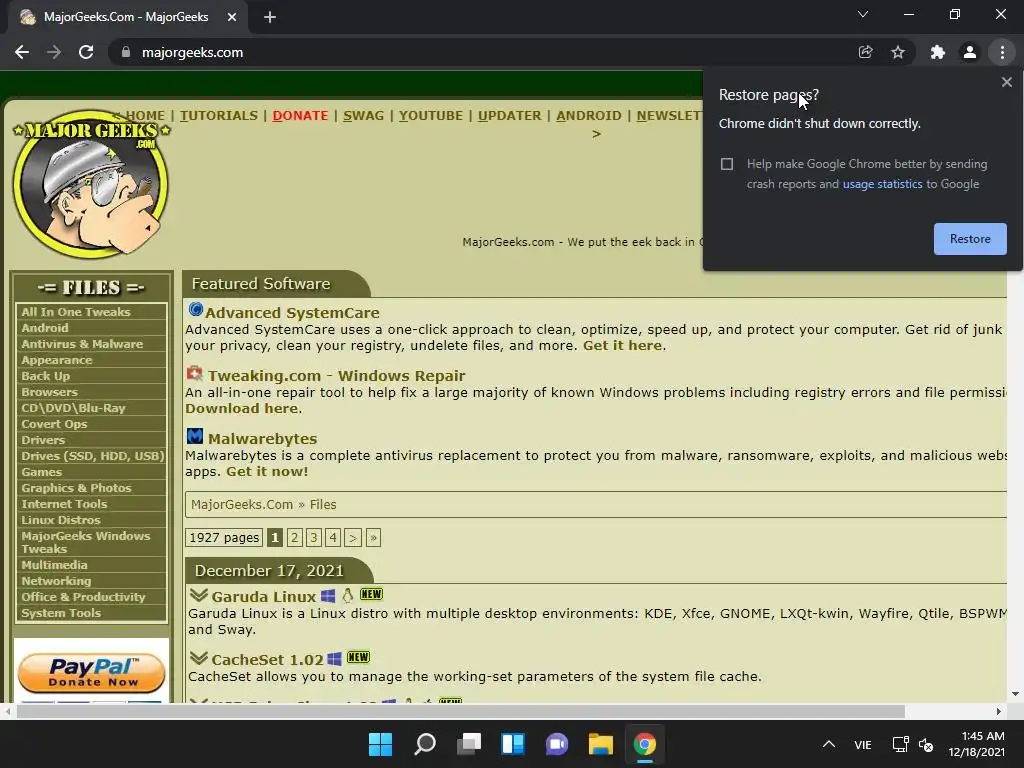Click the horizontal page scrollbar
The width and height of the screenshot is (1024, 768).
pos(460,711)
